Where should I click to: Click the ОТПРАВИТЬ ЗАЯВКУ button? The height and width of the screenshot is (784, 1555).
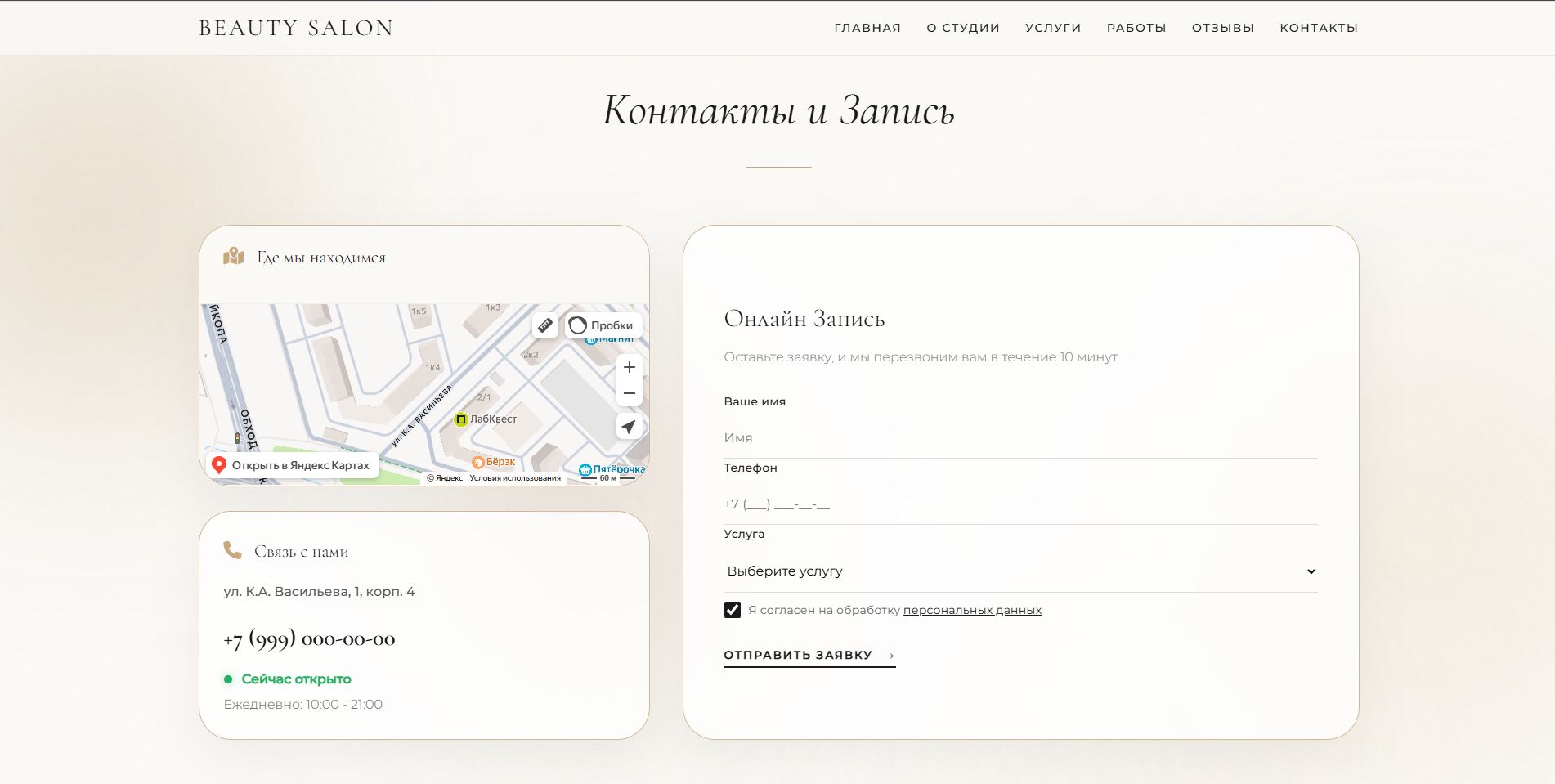point(797,654)
